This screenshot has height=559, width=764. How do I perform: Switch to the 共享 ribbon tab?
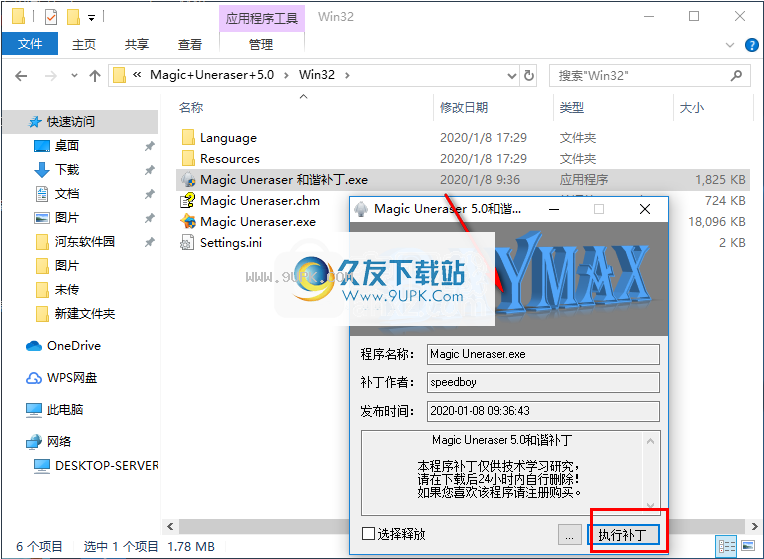point(136,44)
